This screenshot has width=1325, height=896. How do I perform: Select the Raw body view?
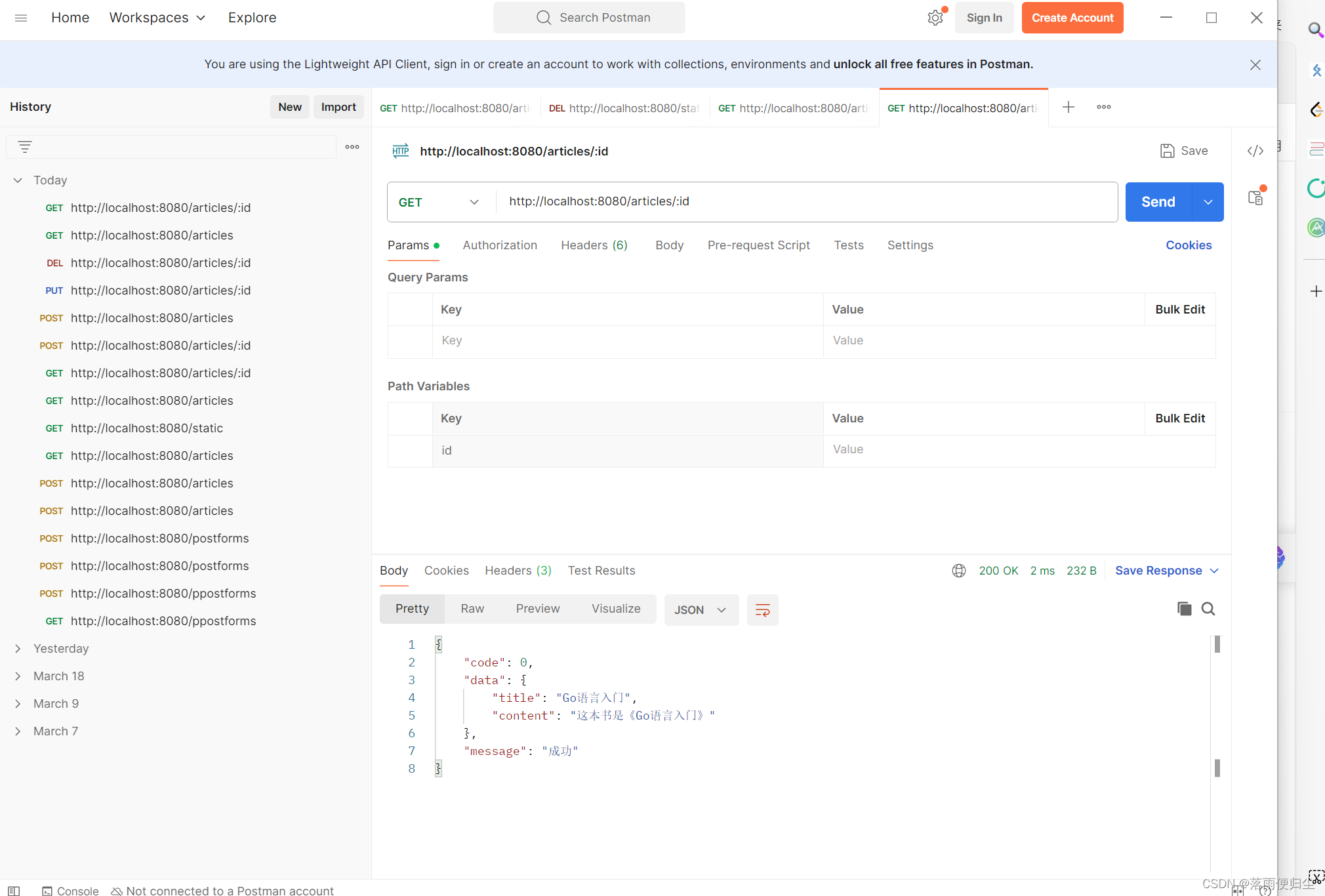(472, 609)
